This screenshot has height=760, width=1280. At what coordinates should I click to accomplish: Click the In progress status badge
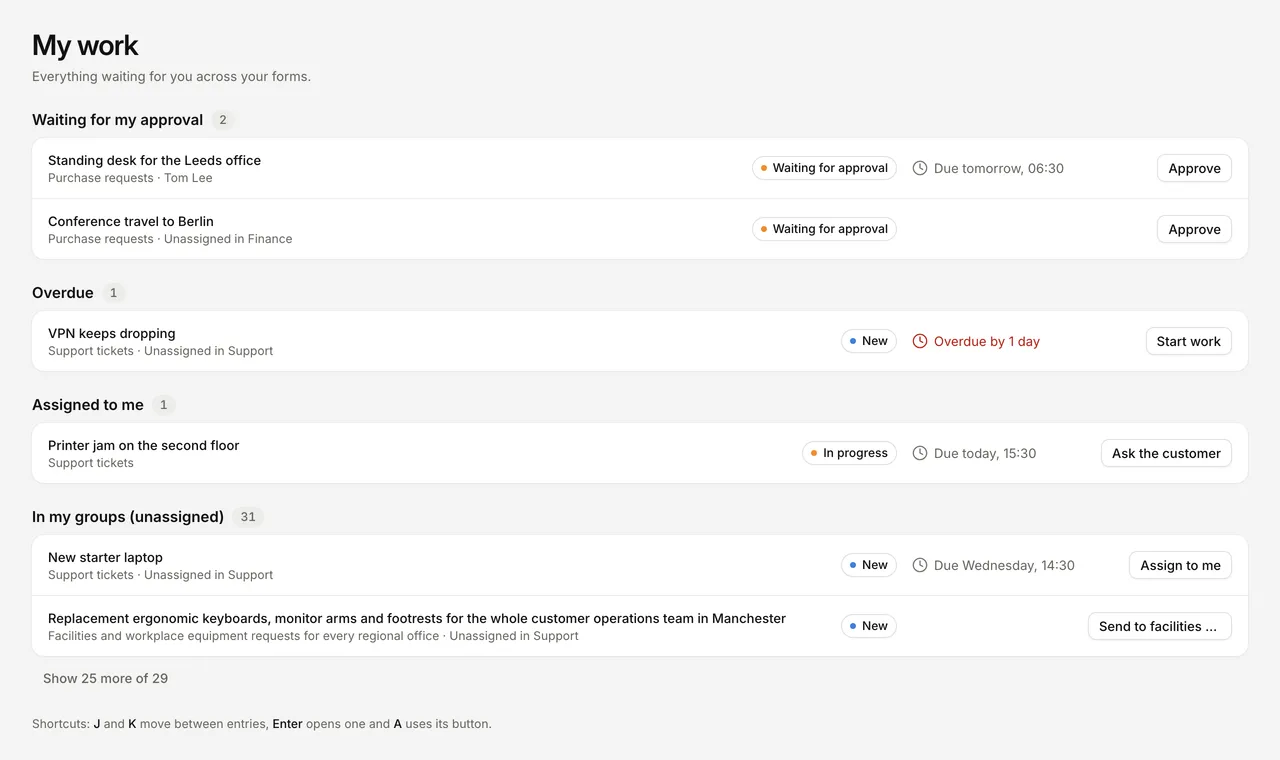[849, 453]
